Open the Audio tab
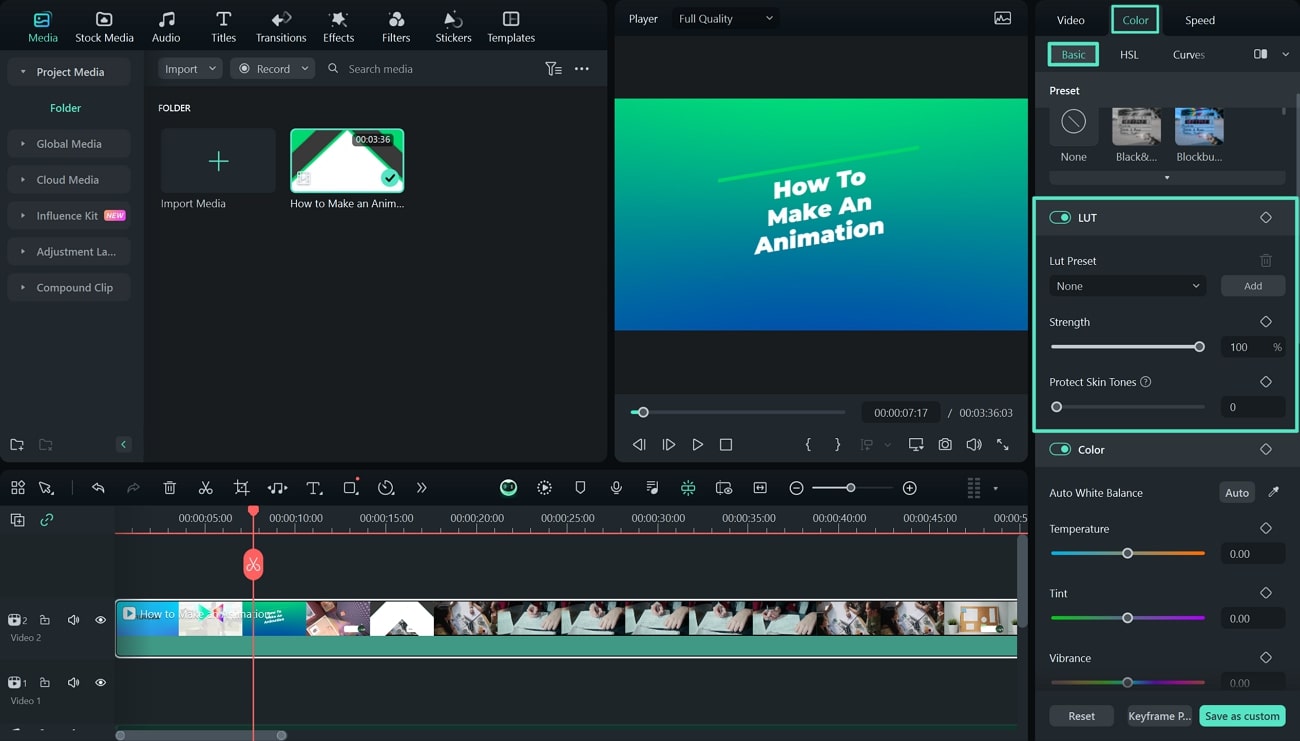Screen dimensions: 1300x741 [166, 27]
